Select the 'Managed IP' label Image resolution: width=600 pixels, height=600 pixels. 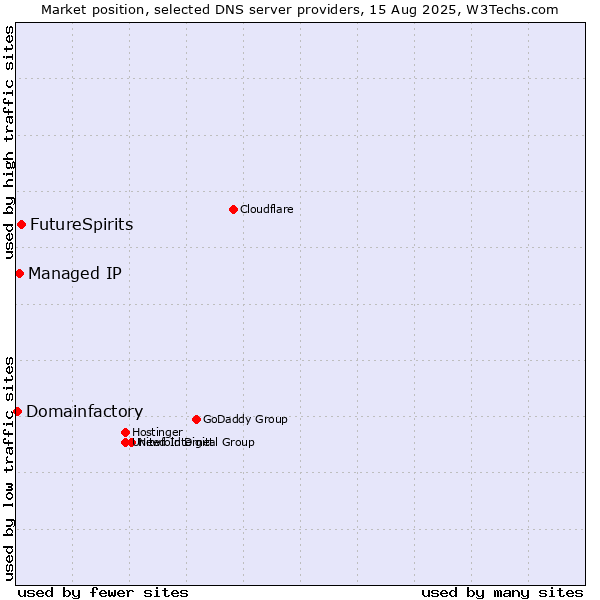pos(75,274)
